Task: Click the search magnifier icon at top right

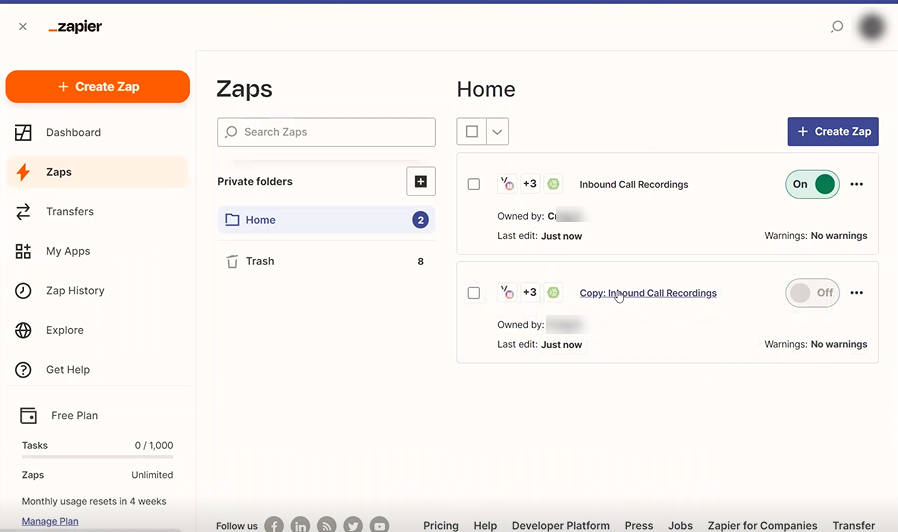Action: point(837,26)
